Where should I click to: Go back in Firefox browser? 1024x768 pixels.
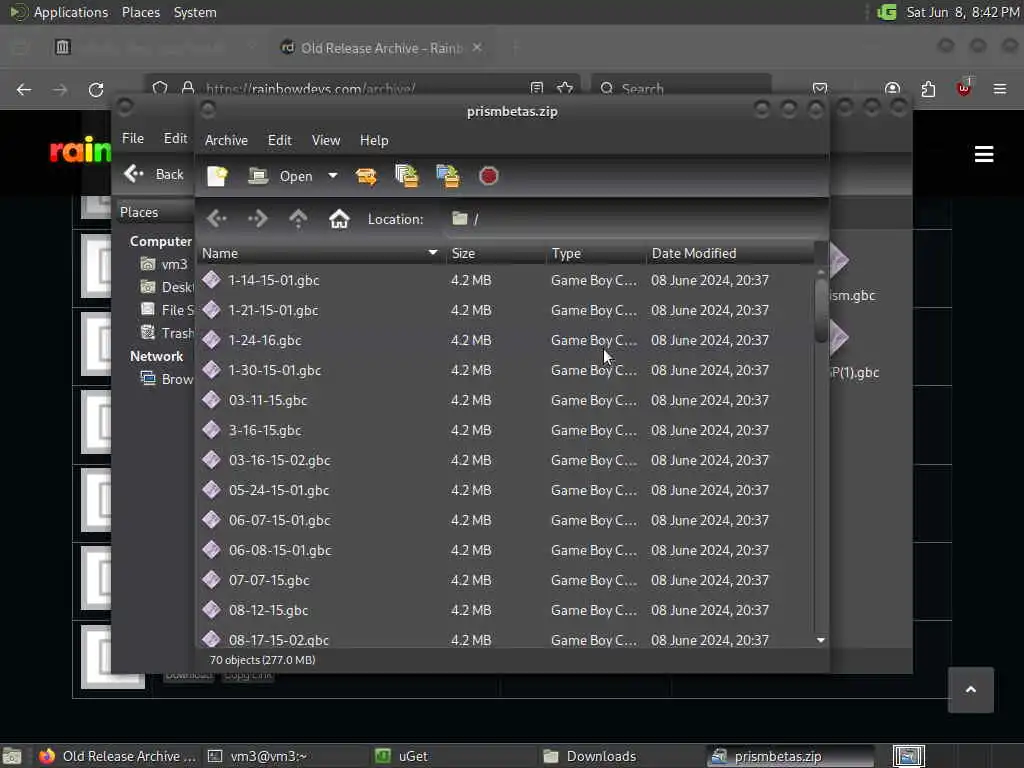click(24, 89)
